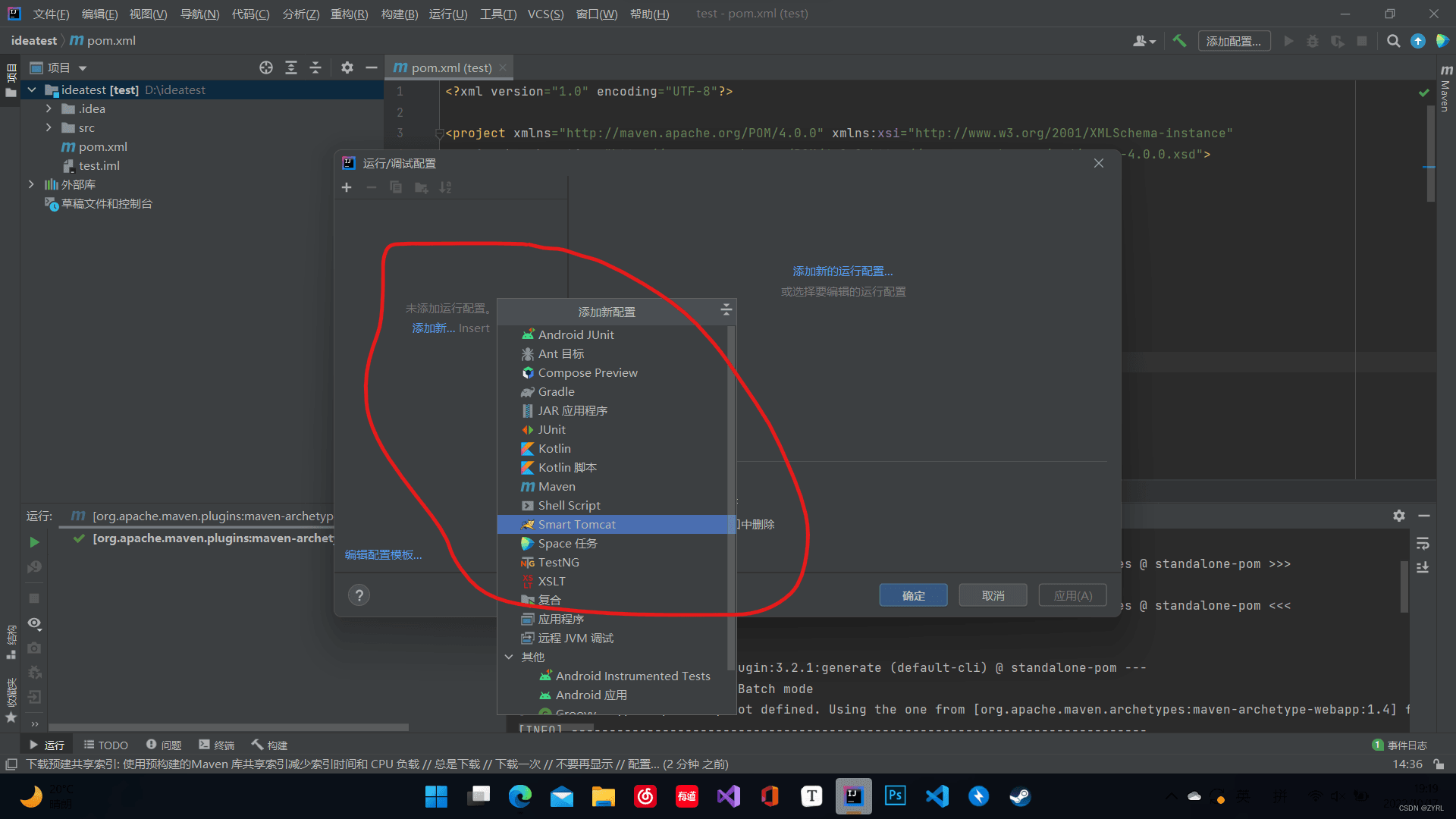Switch to the TODO tool window tab
This screenshot has width=1456, height=819.
click(x=105, y=745)
